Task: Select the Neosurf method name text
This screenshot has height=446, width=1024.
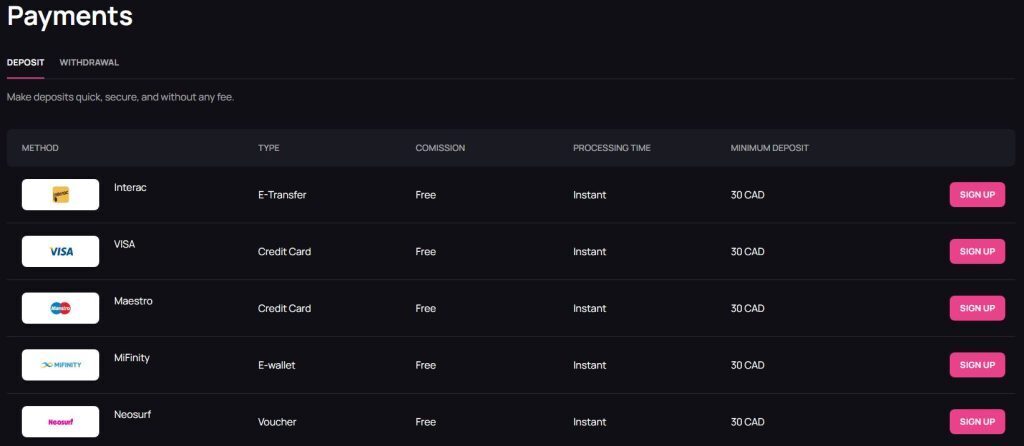Action: pyautogui.click(x=133, y=415)
